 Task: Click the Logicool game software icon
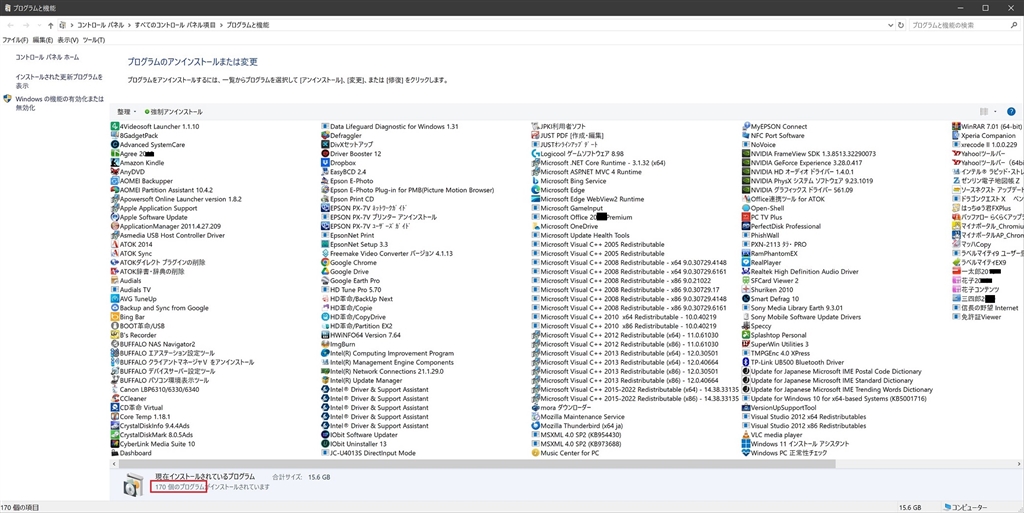pyautogui.click(x=536, y=154)
